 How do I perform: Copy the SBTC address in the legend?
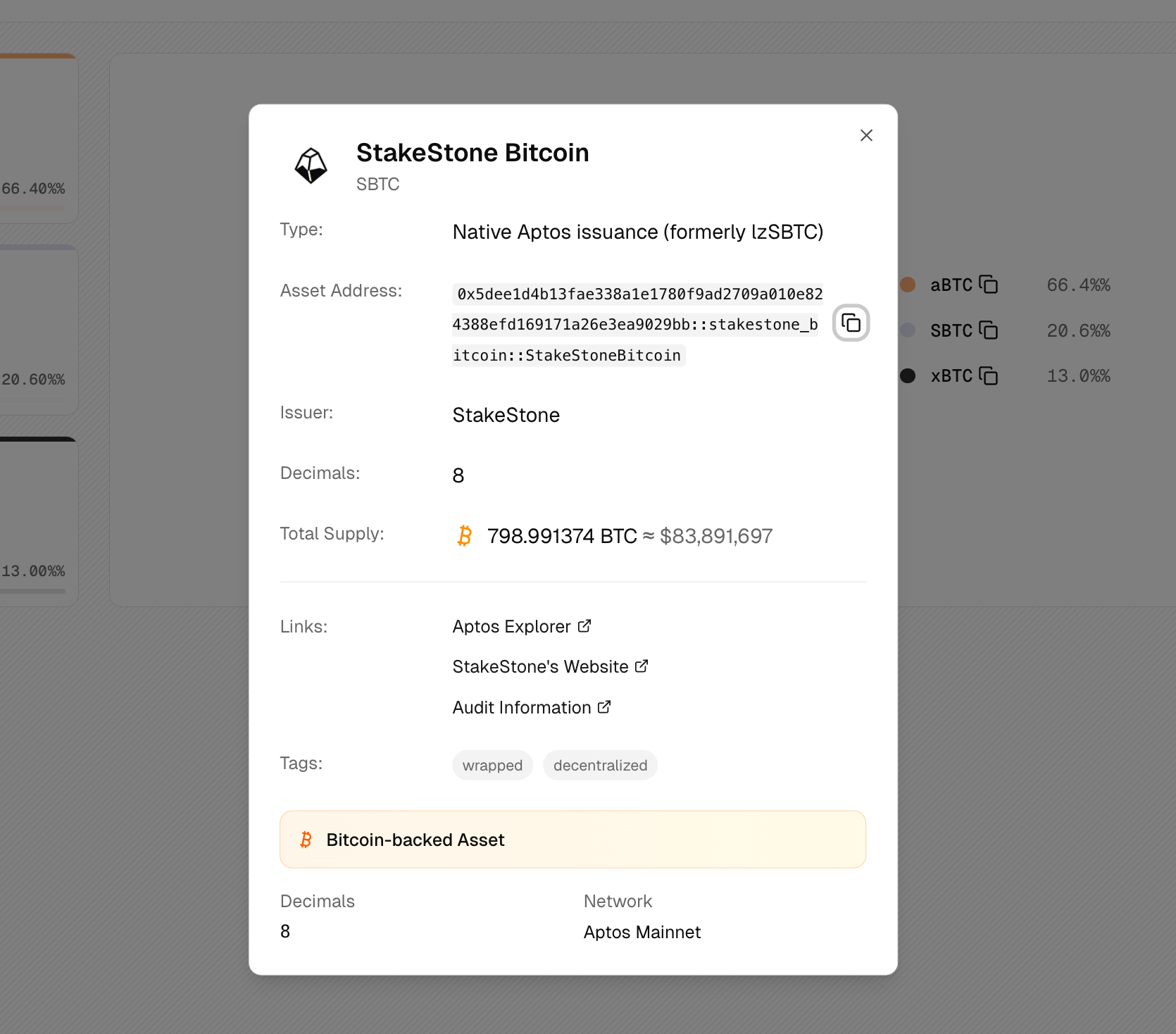(x=989, y=330)
